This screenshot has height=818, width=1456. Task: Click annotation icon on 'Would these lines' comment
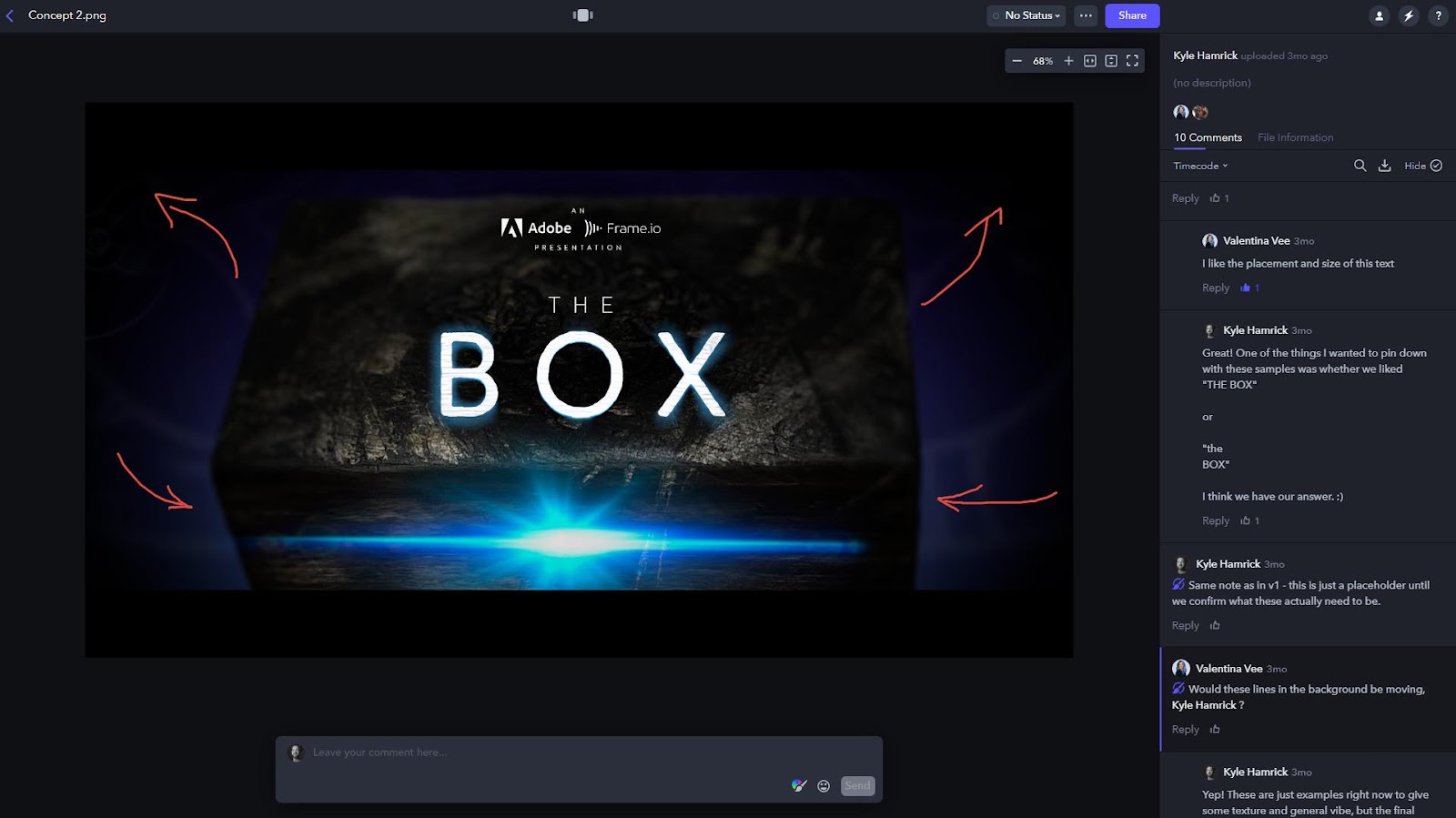pyautogui.click(x=1178, y=688)
